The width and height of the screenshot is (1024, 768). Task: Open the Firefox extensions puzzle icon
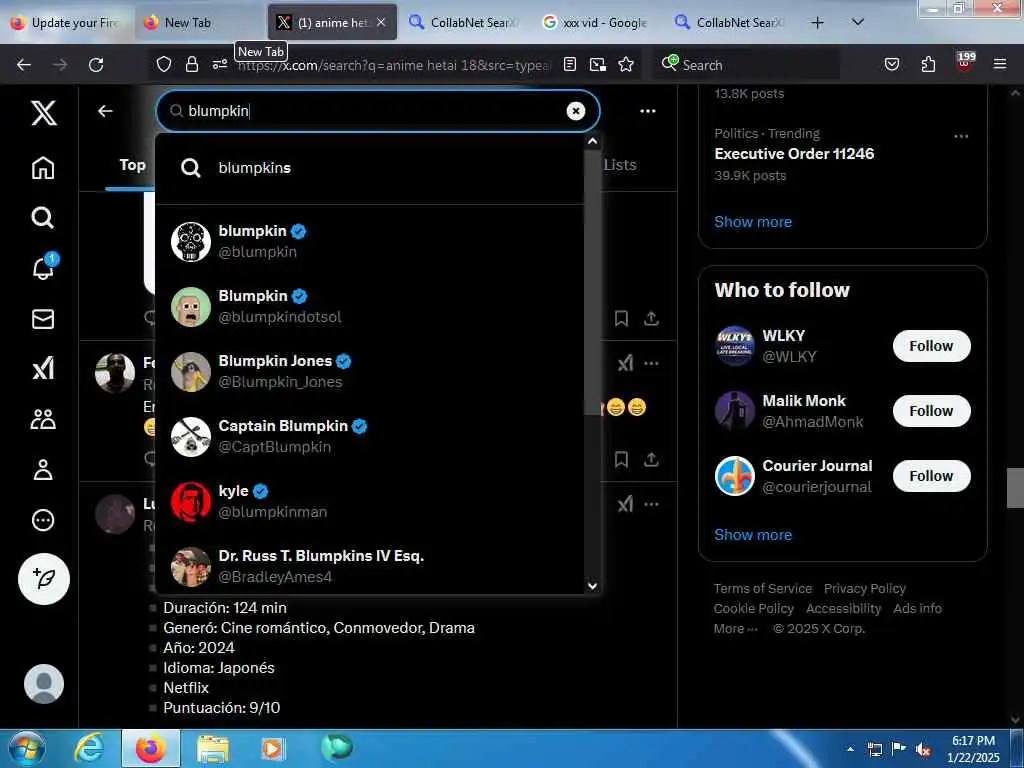point(928,64)
